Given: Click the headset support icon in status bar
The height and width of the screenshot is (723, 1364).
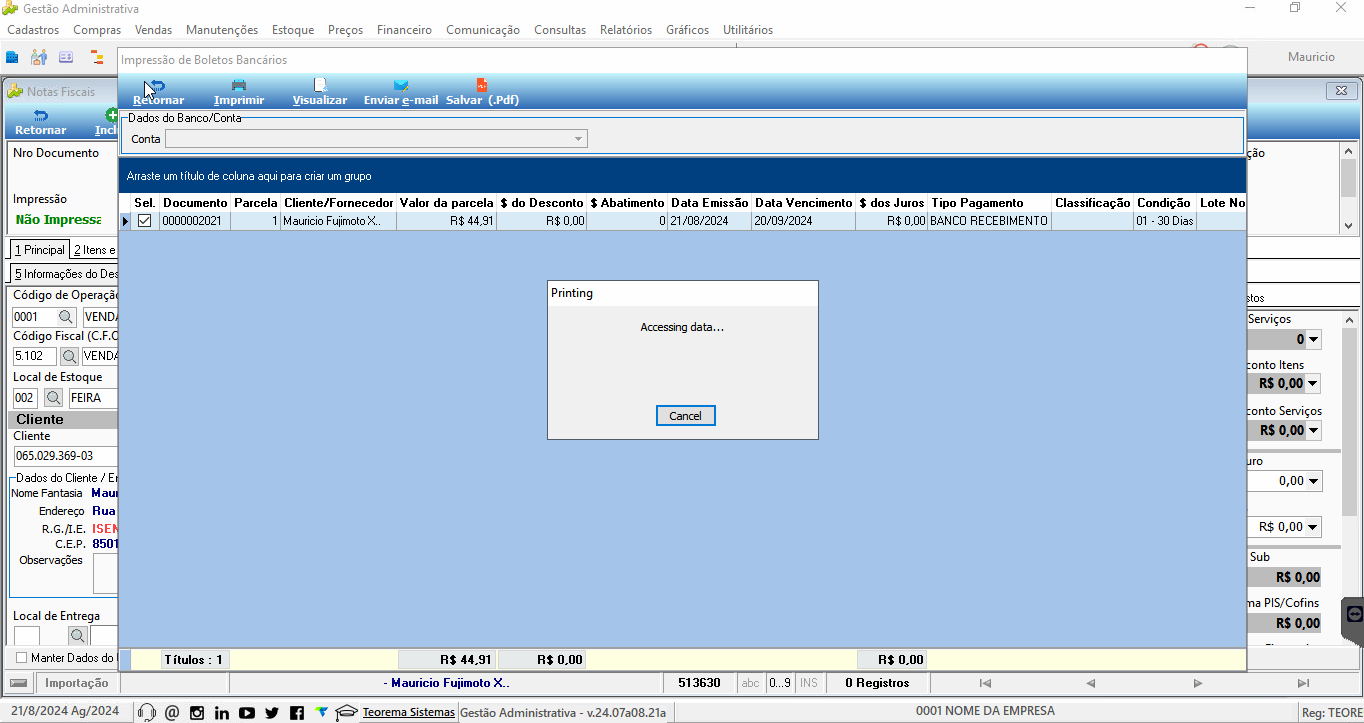Looking at the screenshot, I should [147, 712].
